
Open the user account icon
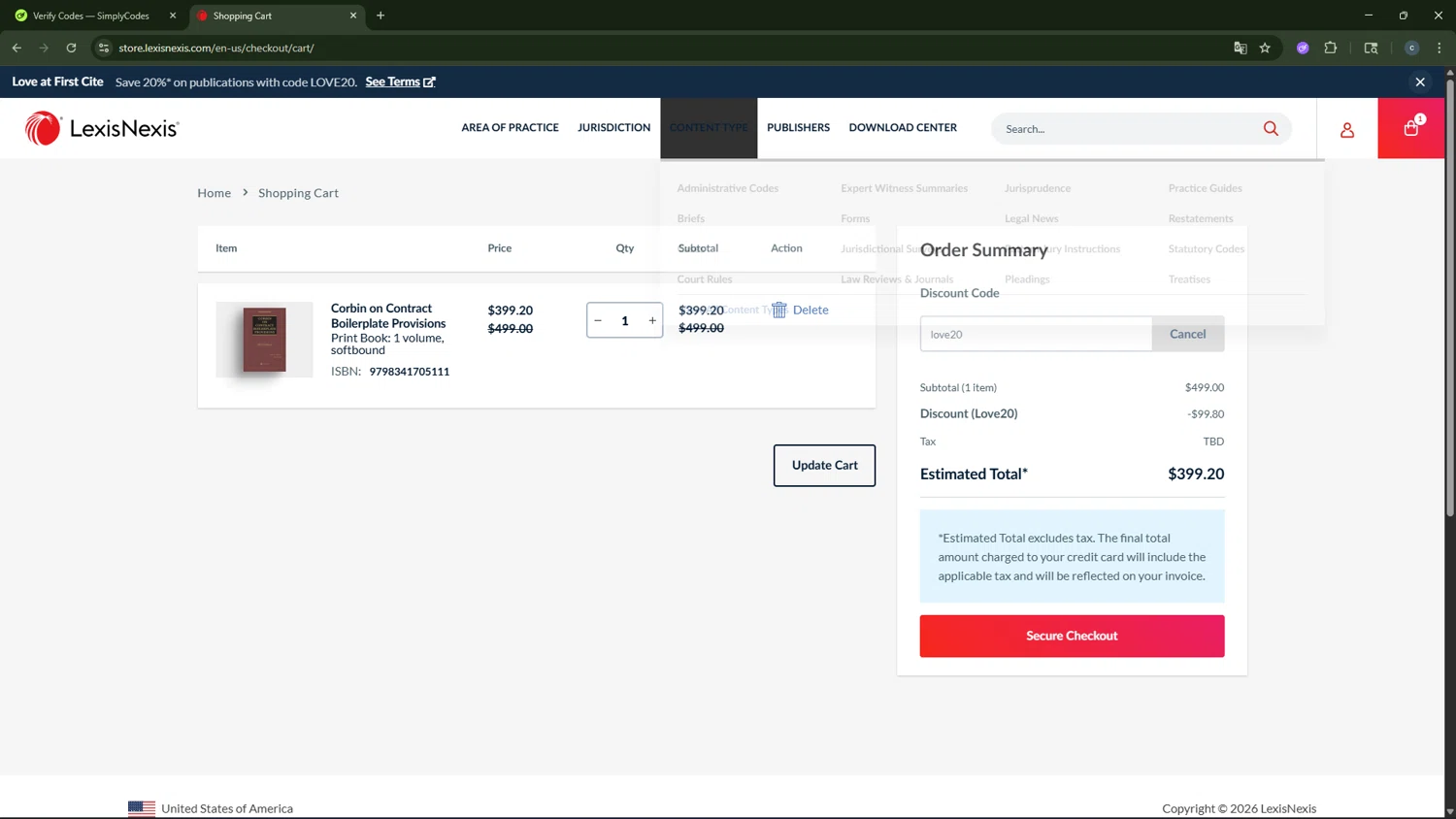[x=1347, y=129]
